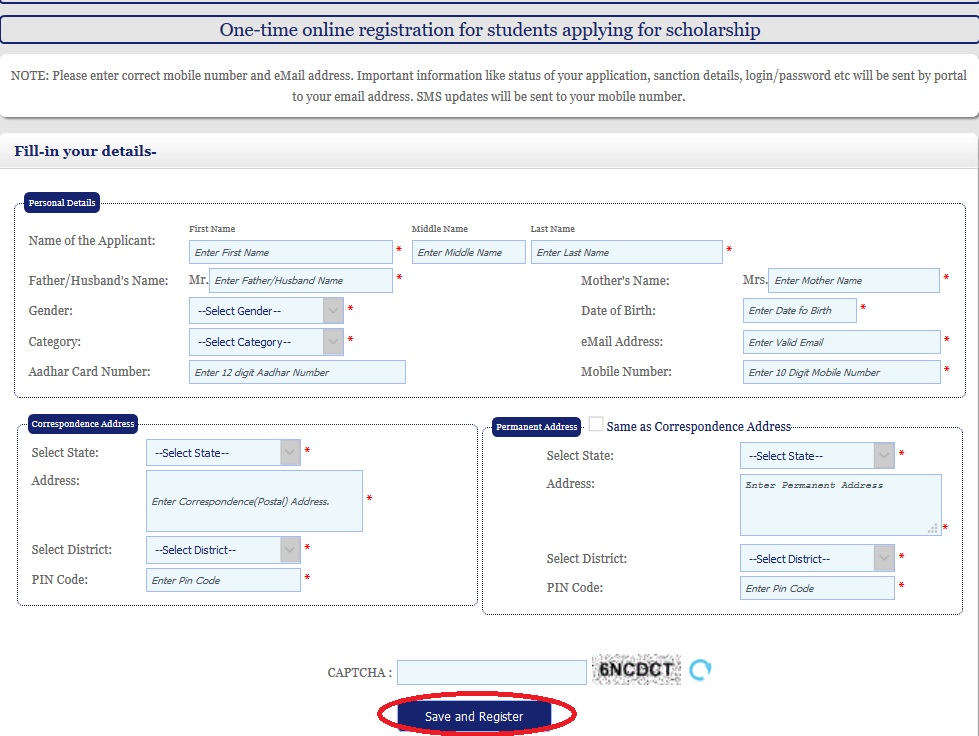The image size is (979, 736).
Task: Open permanent address Select State dropdown
Action: tap(817, 456)
